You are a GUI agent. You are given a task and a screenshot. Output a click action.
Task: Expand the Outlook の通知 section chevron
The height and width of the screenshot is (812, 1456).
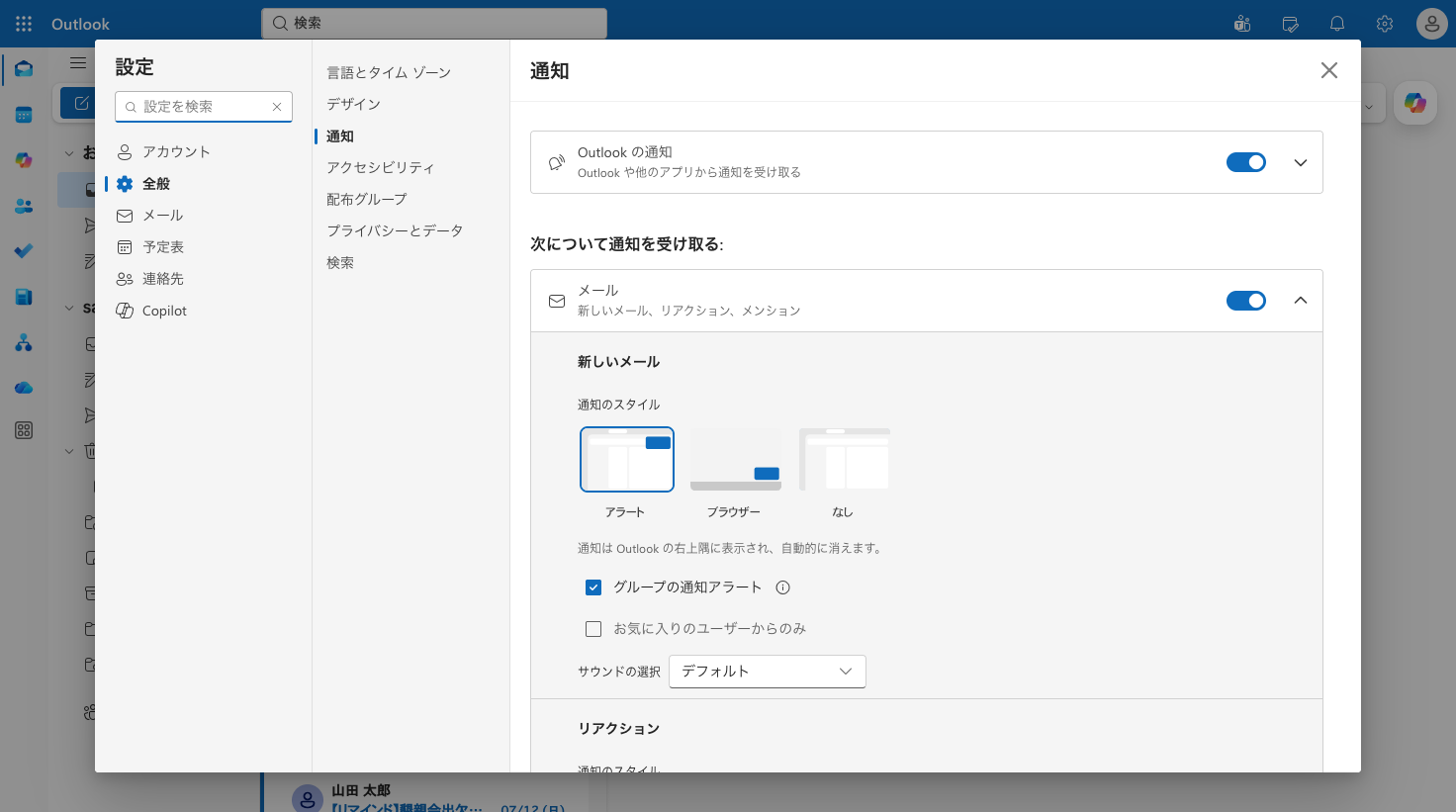click(1301, 162)
